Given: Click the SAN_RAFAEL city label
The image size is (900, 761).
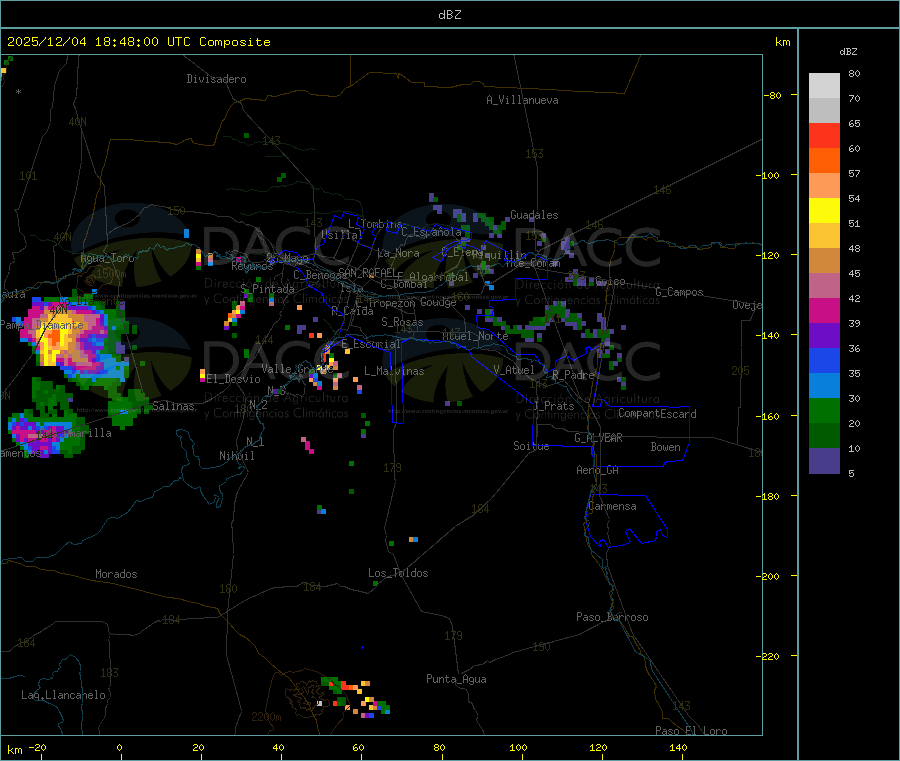Looking at the screenshot, I should click(x=368, y=272).
